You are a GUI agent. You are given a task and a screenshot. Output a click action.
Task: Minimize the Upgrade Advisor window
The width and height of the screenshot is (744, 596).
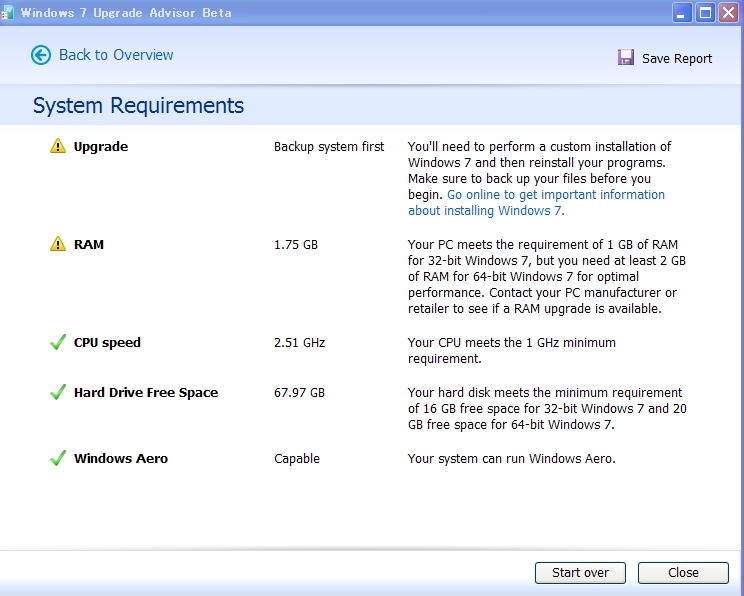[x=682, y=13]
